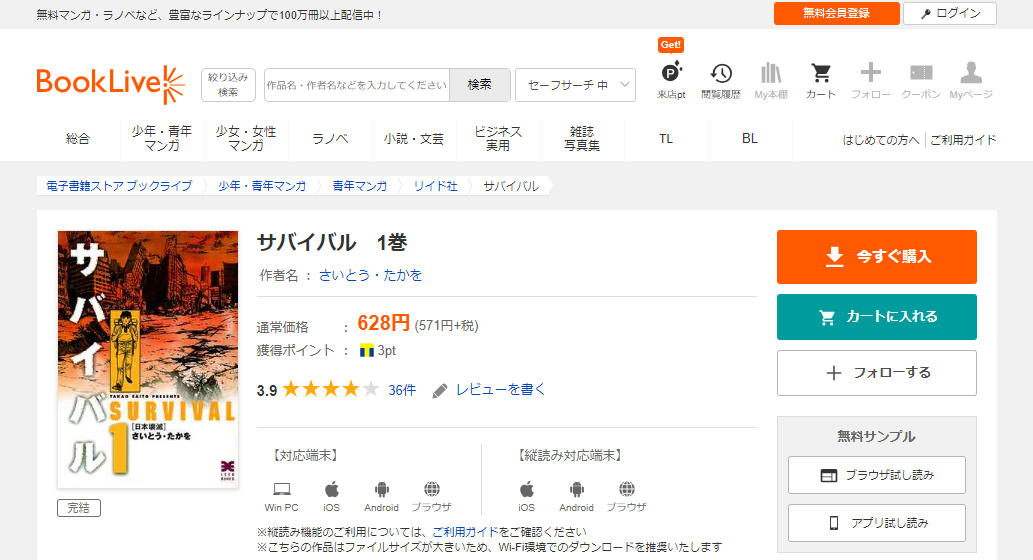Click the フォローする follow button
Viewport: 1033px width, 560px height.
(876, 373)
